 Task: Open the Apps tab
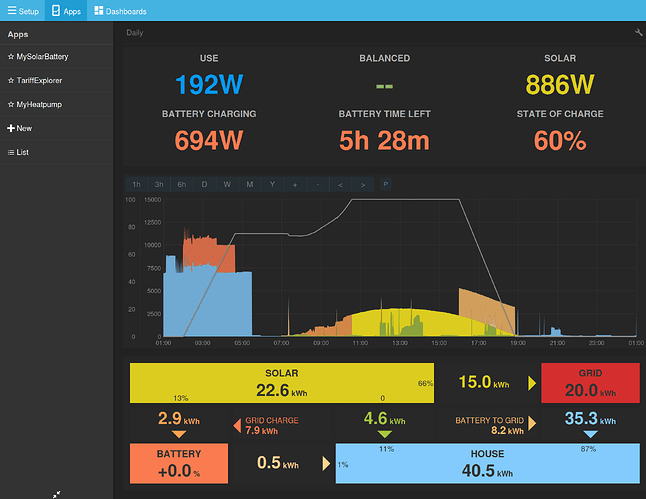[66, 11]
